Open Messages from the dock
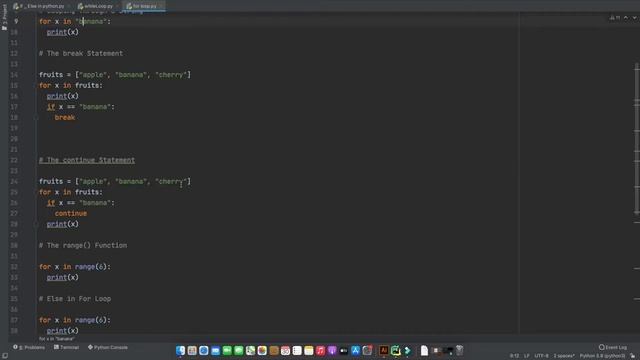The width and height of the screenshot is (640, 360). click(x=239, y=350)
